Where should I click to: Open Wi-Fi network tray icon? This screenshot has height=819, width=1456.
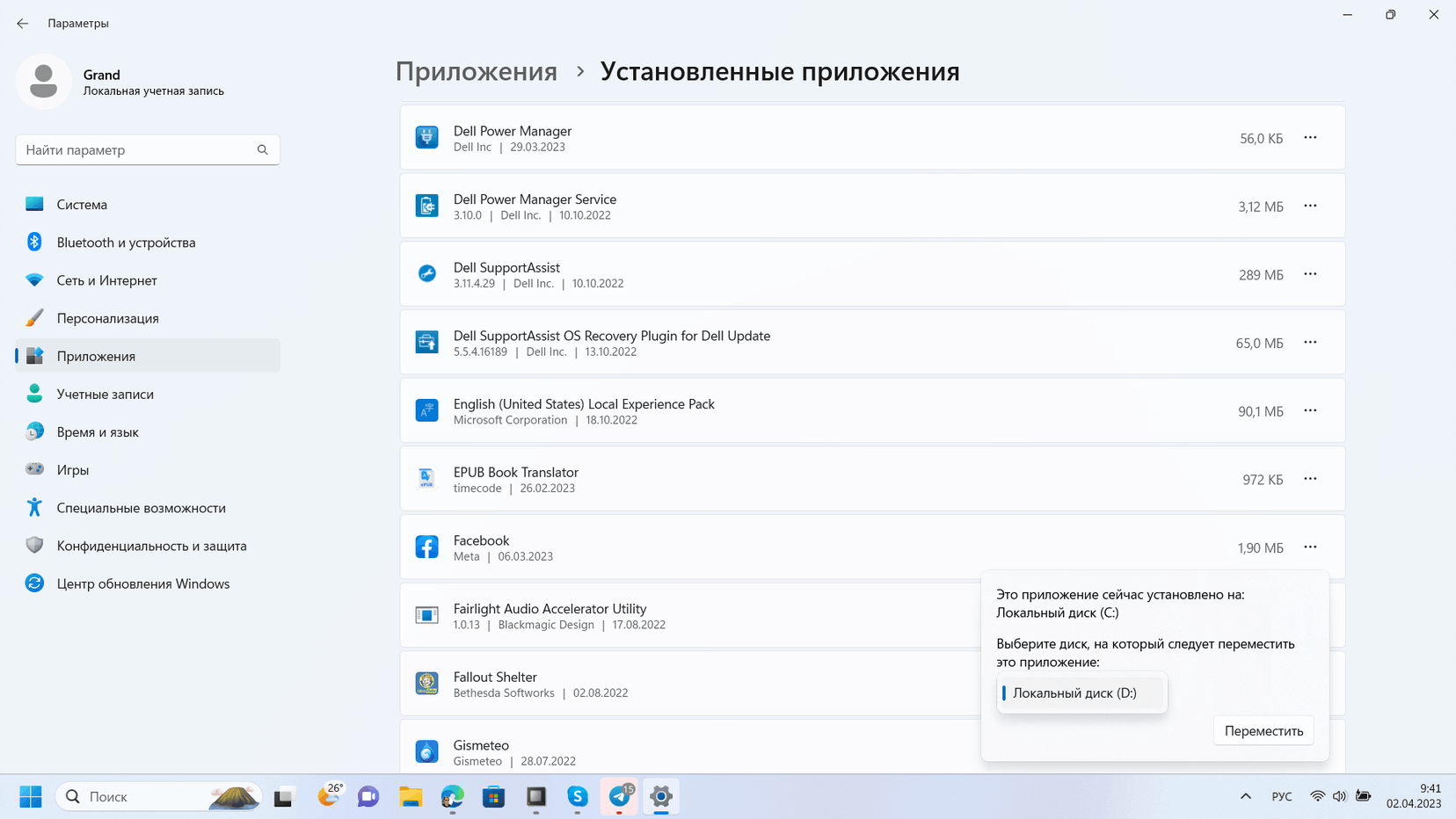(x=1317, y=796)
